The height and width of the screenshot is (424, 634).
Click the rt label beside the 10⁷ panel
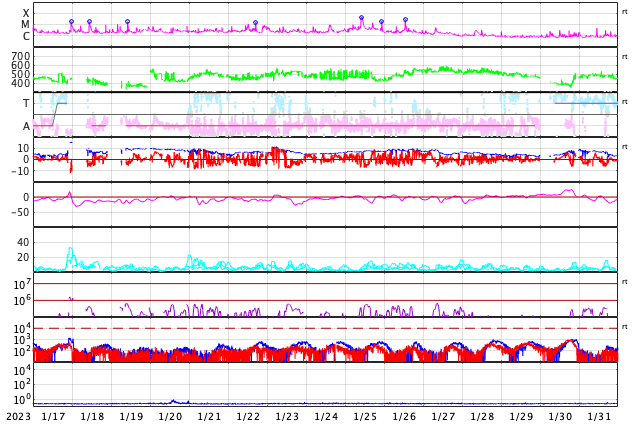624,282
